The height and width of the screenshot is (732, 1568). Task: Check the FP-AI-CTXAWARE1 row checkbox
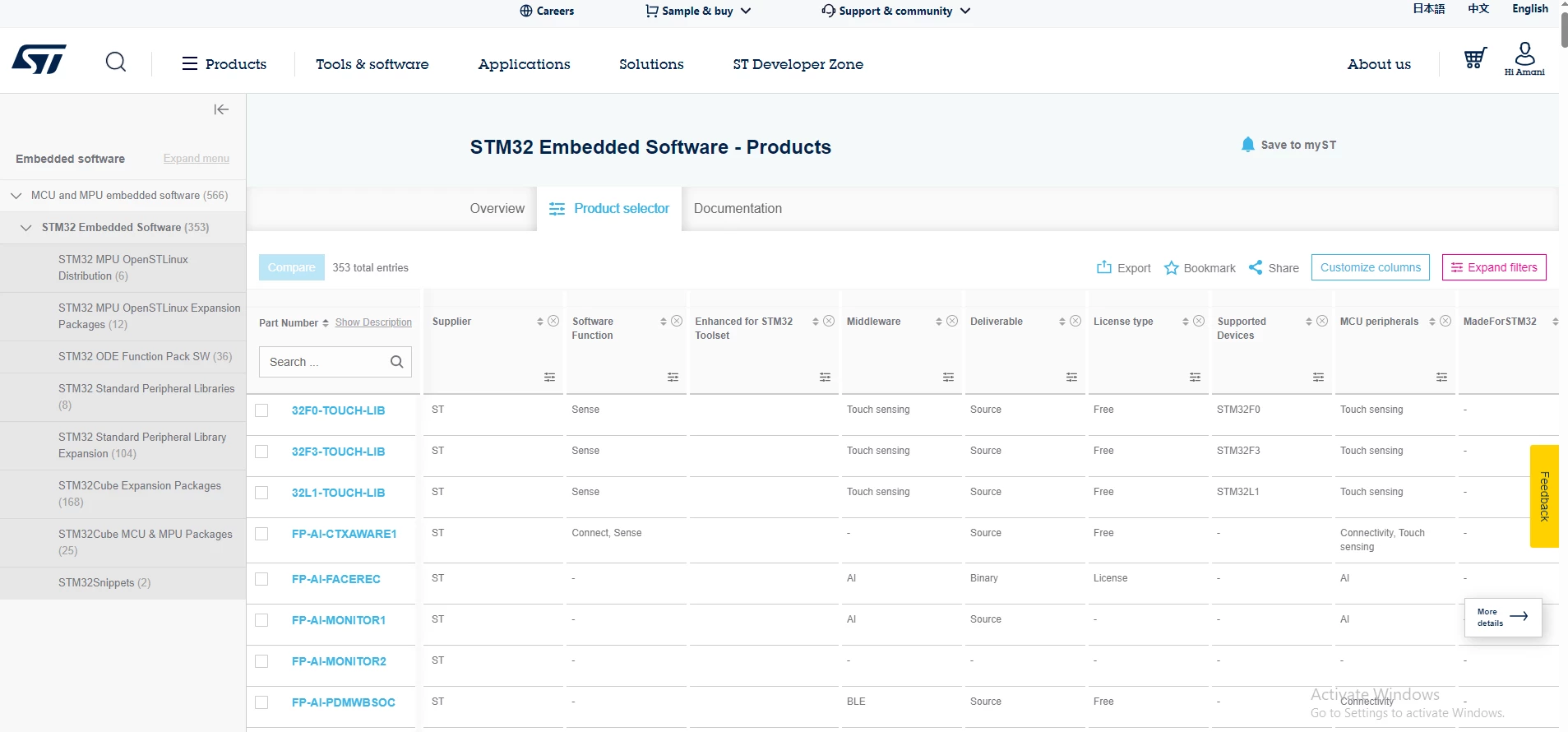261,534
